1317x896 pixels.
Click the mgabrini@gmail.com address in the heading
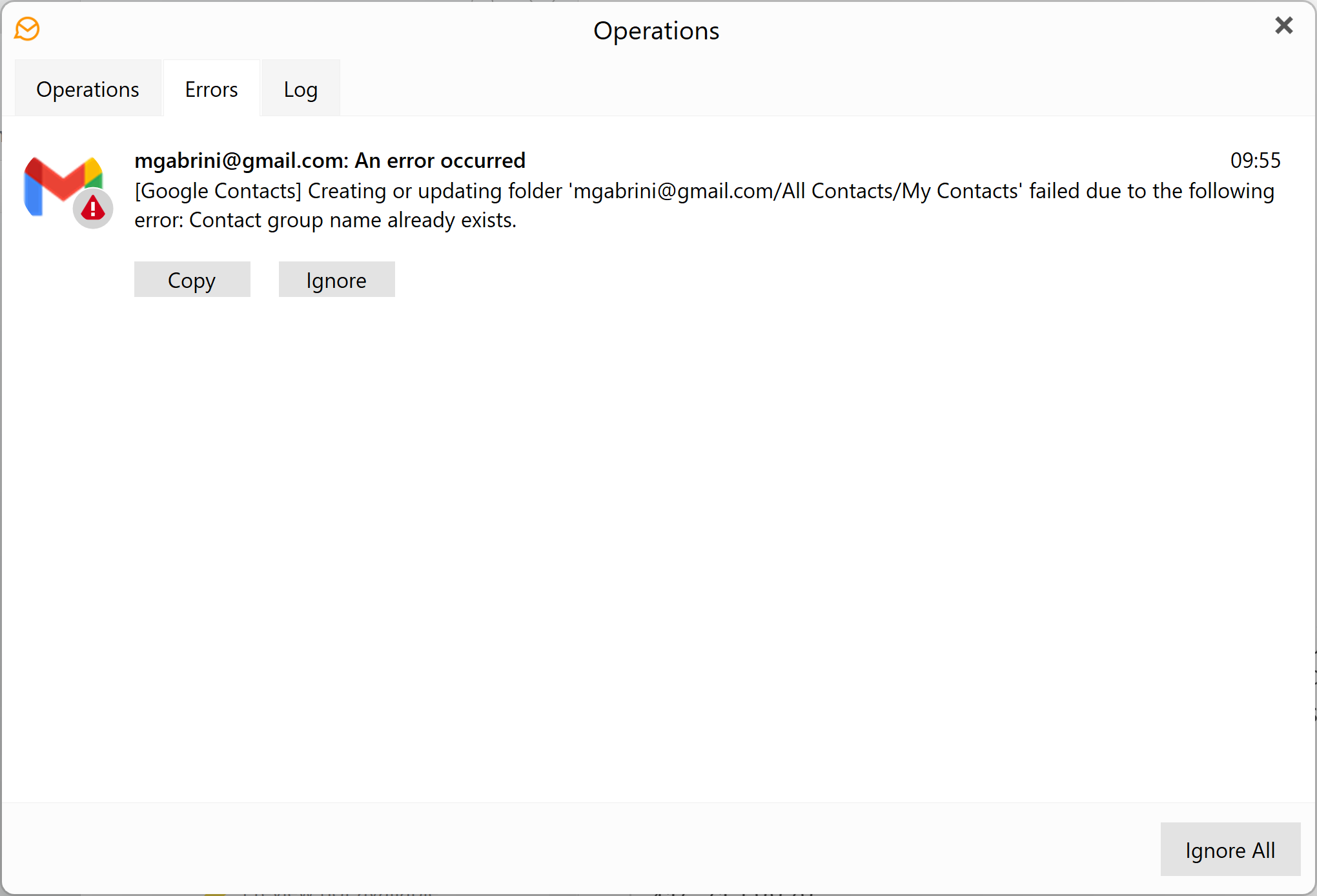click(238, 160)
